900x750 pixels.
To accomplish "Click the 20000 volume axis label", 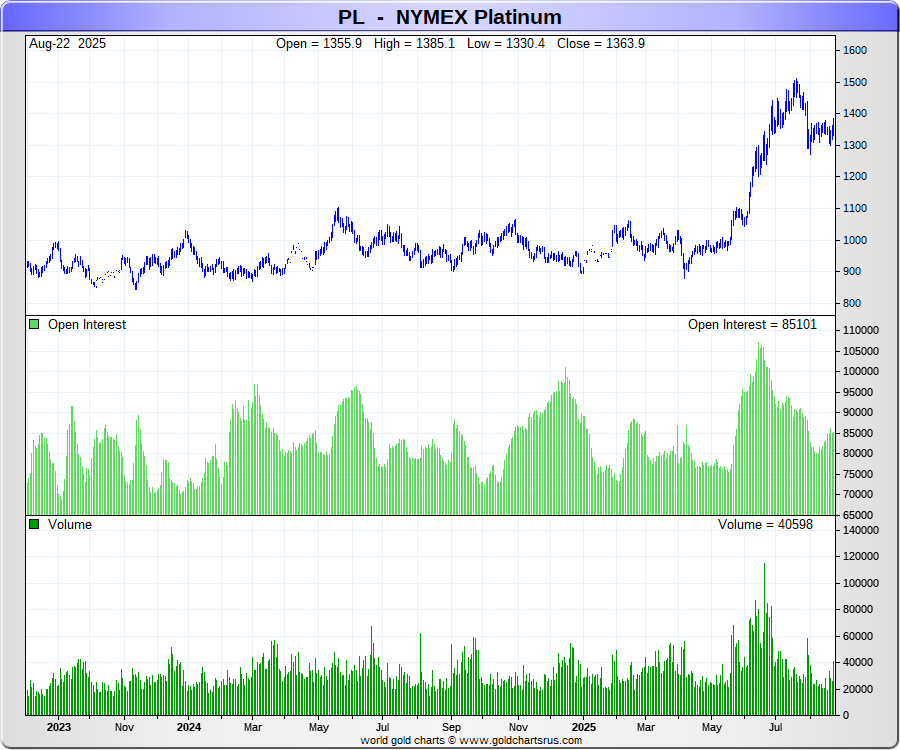I will 858,689.
